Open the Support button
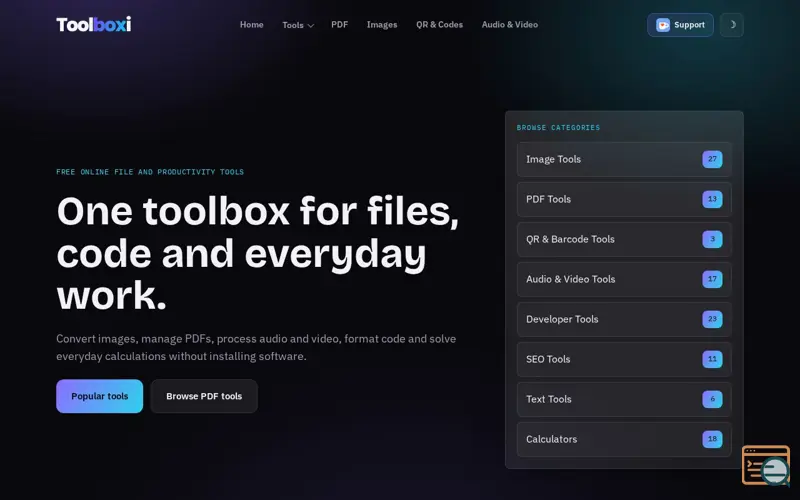The image size is (800, 500). pyautogui.click(x=680, y=24)
